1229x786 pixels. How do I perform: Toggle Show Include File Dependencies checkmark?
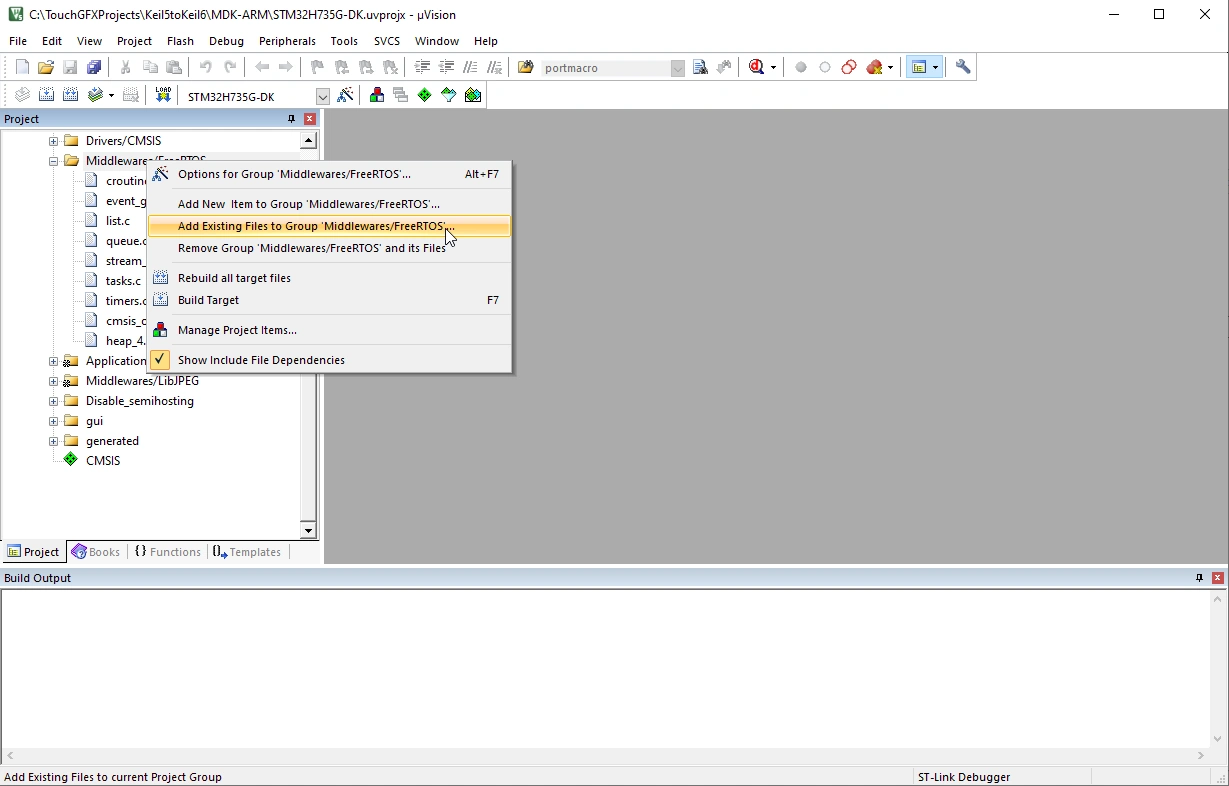click(160, 360)
